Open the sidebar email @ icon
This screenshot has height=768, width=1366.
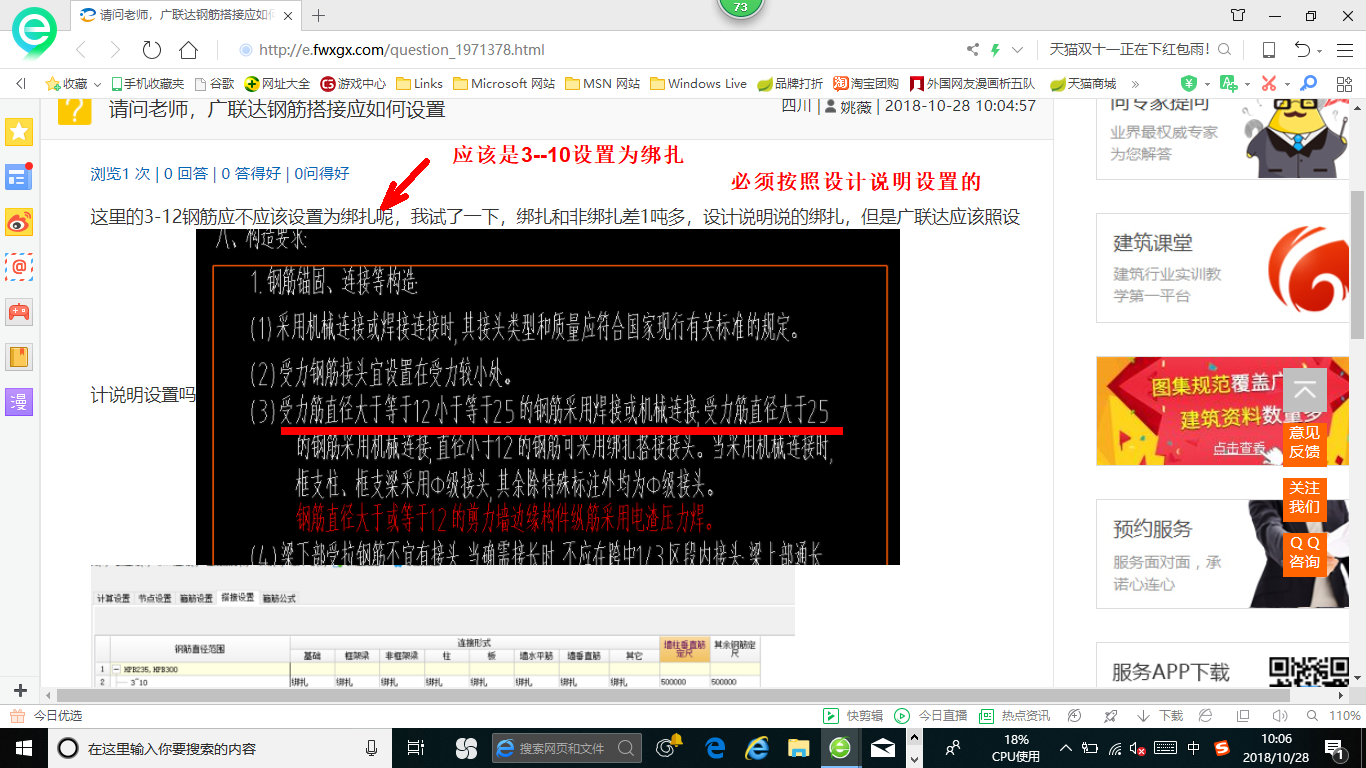[x=19, y=267]
